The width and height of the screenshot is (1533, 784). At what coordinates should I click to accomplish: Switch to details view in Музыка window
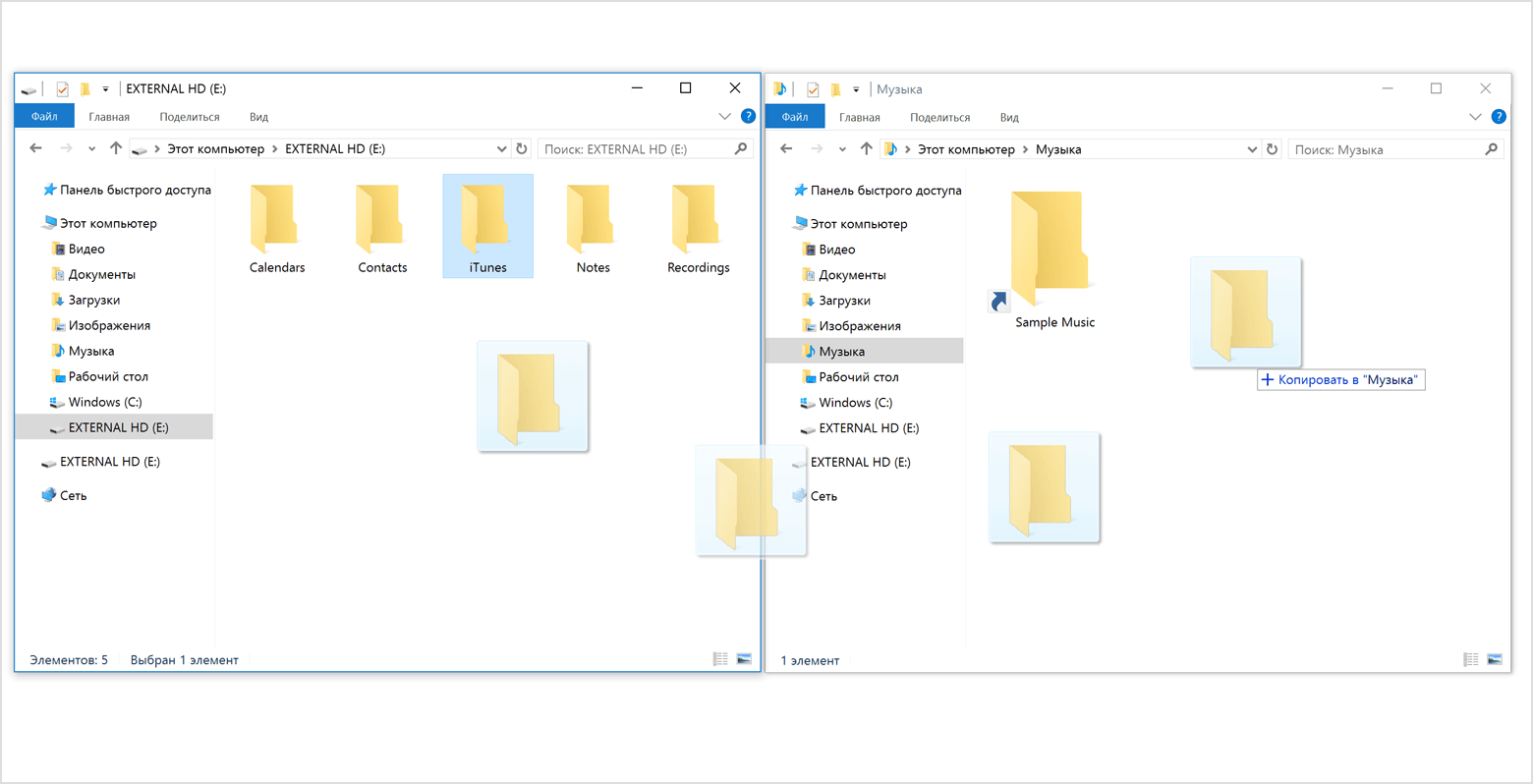click(1471, 660)
